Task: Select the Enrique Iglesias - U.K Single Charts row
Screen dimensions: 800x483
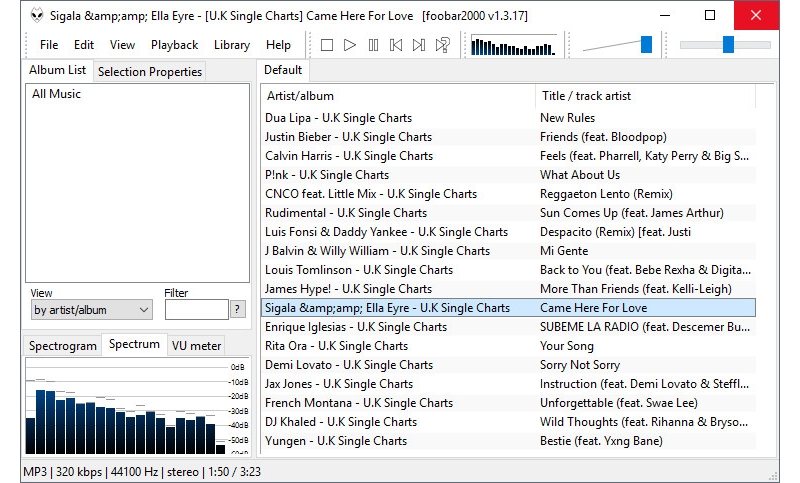Action: (x=509, y=327)
